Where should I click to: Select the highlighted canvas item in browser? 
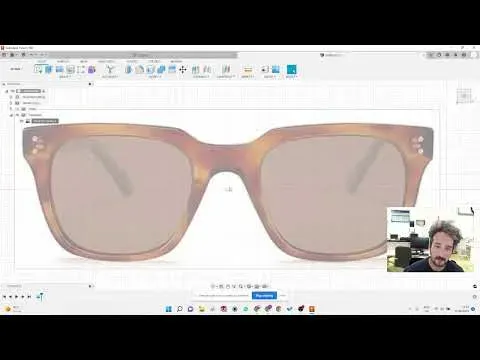coord(45,121)
